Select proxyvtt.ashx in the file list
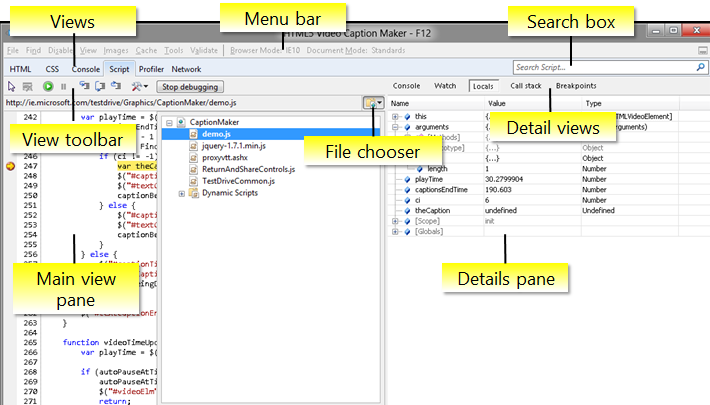The image size is (710, 405). pos(225,158)
